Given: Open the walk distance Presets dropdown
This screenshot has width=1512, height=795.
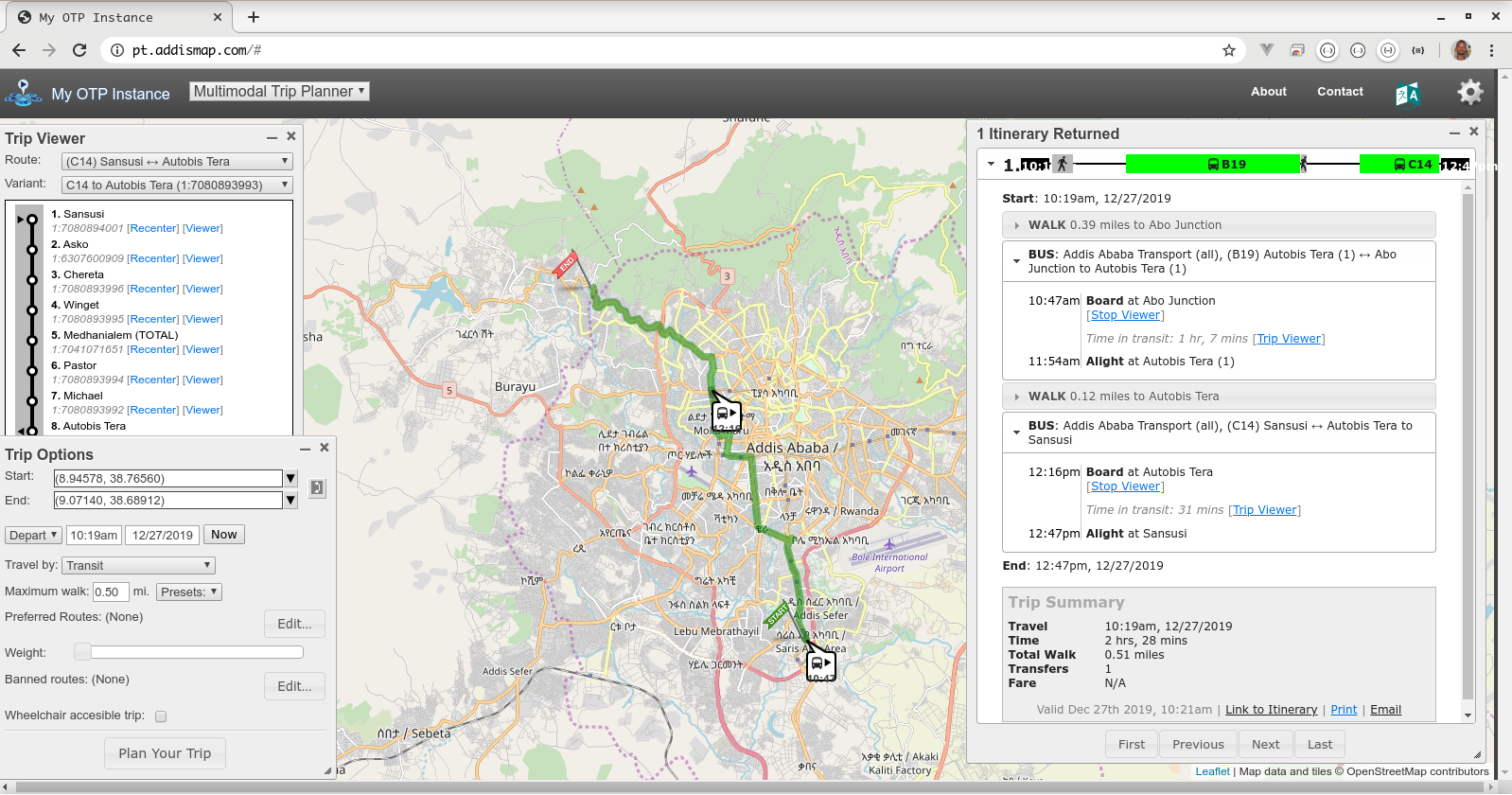Looking at the screenshot, I should pyautogui.click(x=189, y=592).
